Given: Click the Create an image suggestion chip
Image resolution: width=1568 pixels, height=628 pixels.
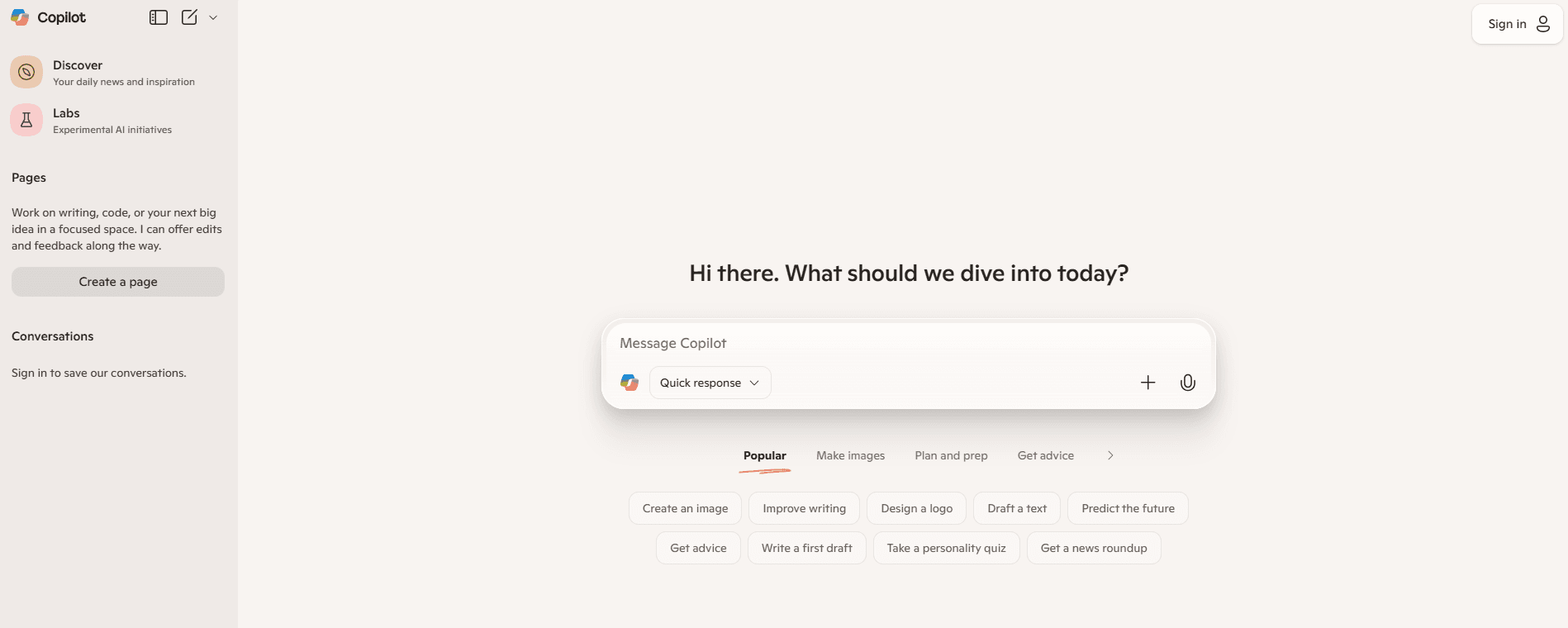Looking at the screenshot, I should tap(686, 508).
